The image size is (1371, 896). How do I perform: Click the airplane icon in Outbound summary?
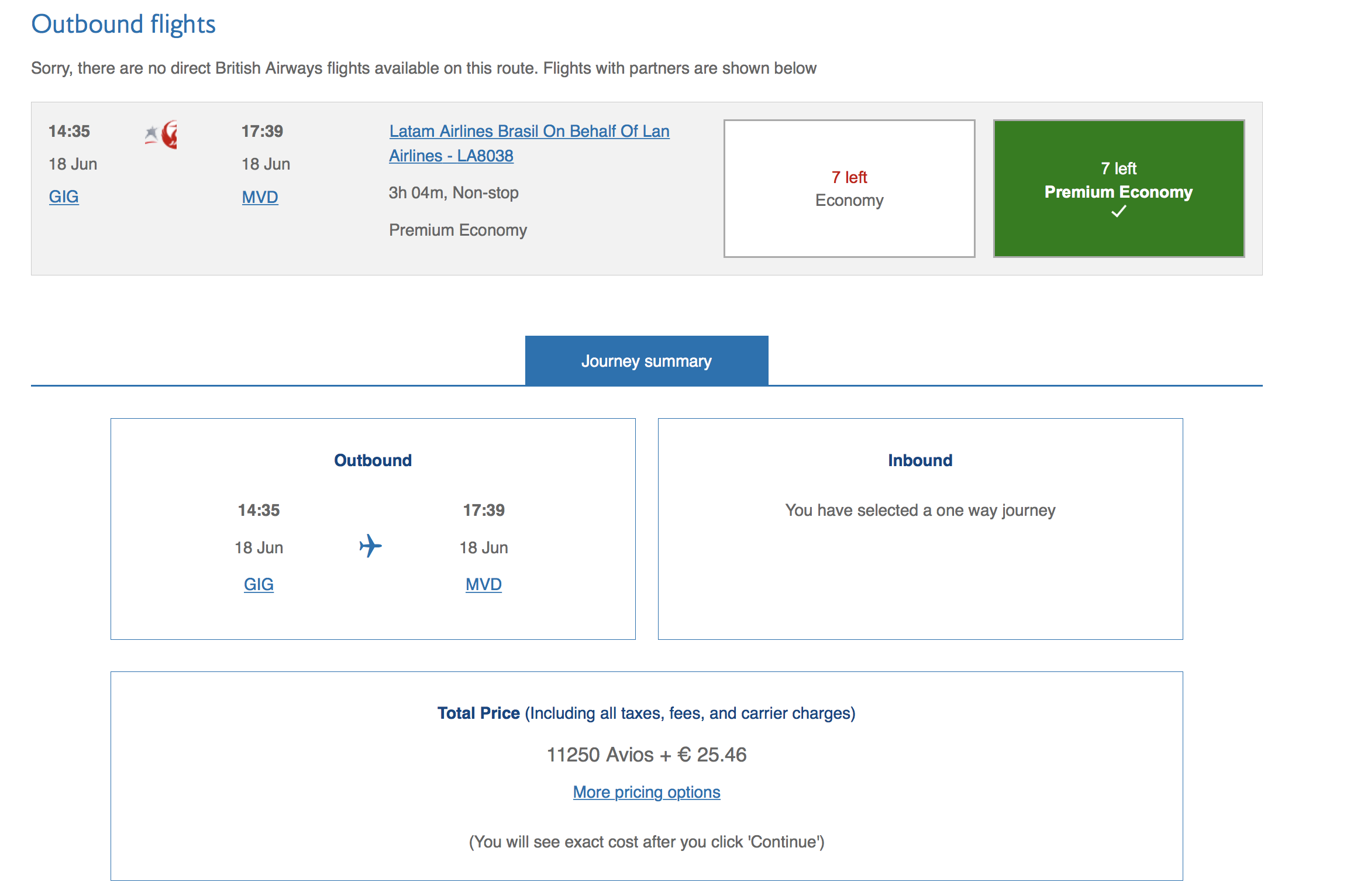pyautogui.click(x=370, y=546)
